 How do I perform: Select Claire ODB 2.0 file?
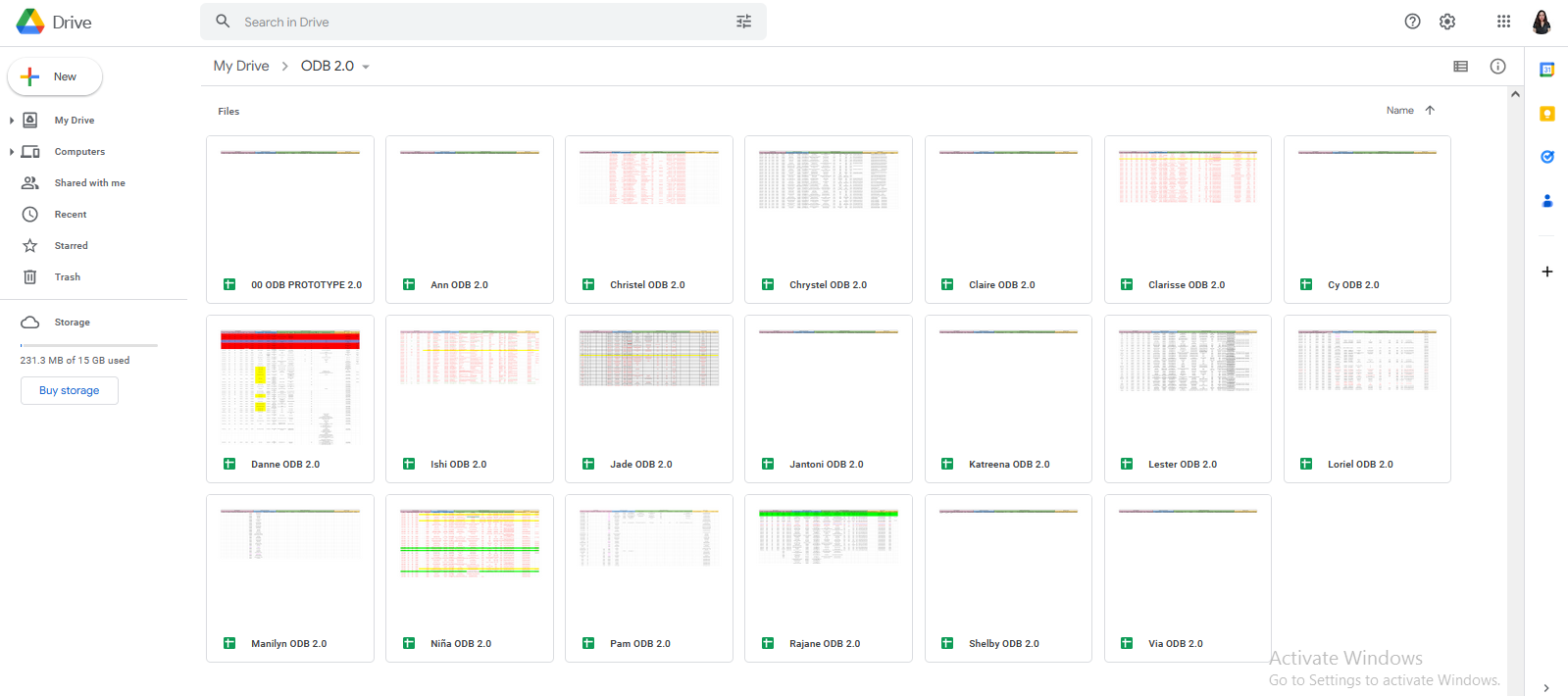pos(1008,220)
